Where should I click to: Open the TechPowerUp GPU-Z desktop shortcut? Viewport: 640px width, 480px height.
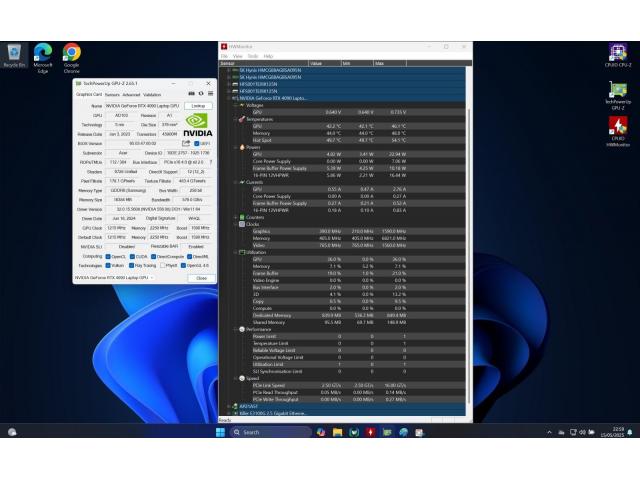(618, 95)
